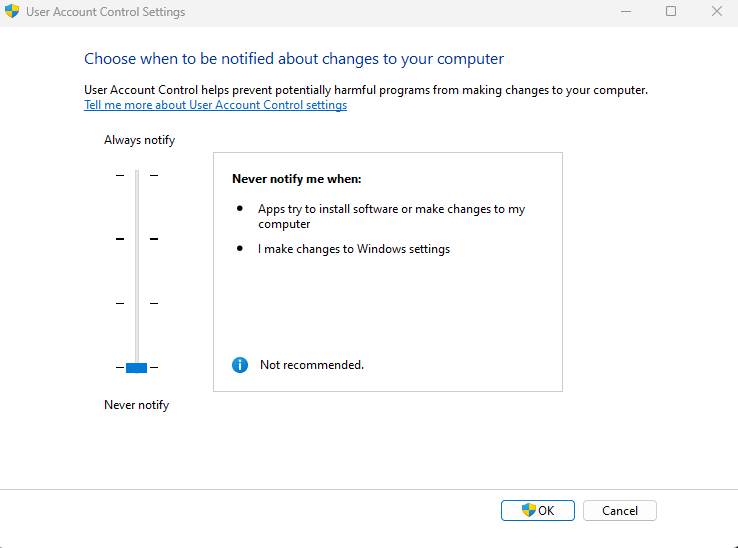Close the User Account Control Settings window
The image size is (738, 548).
tap(717, 11)
